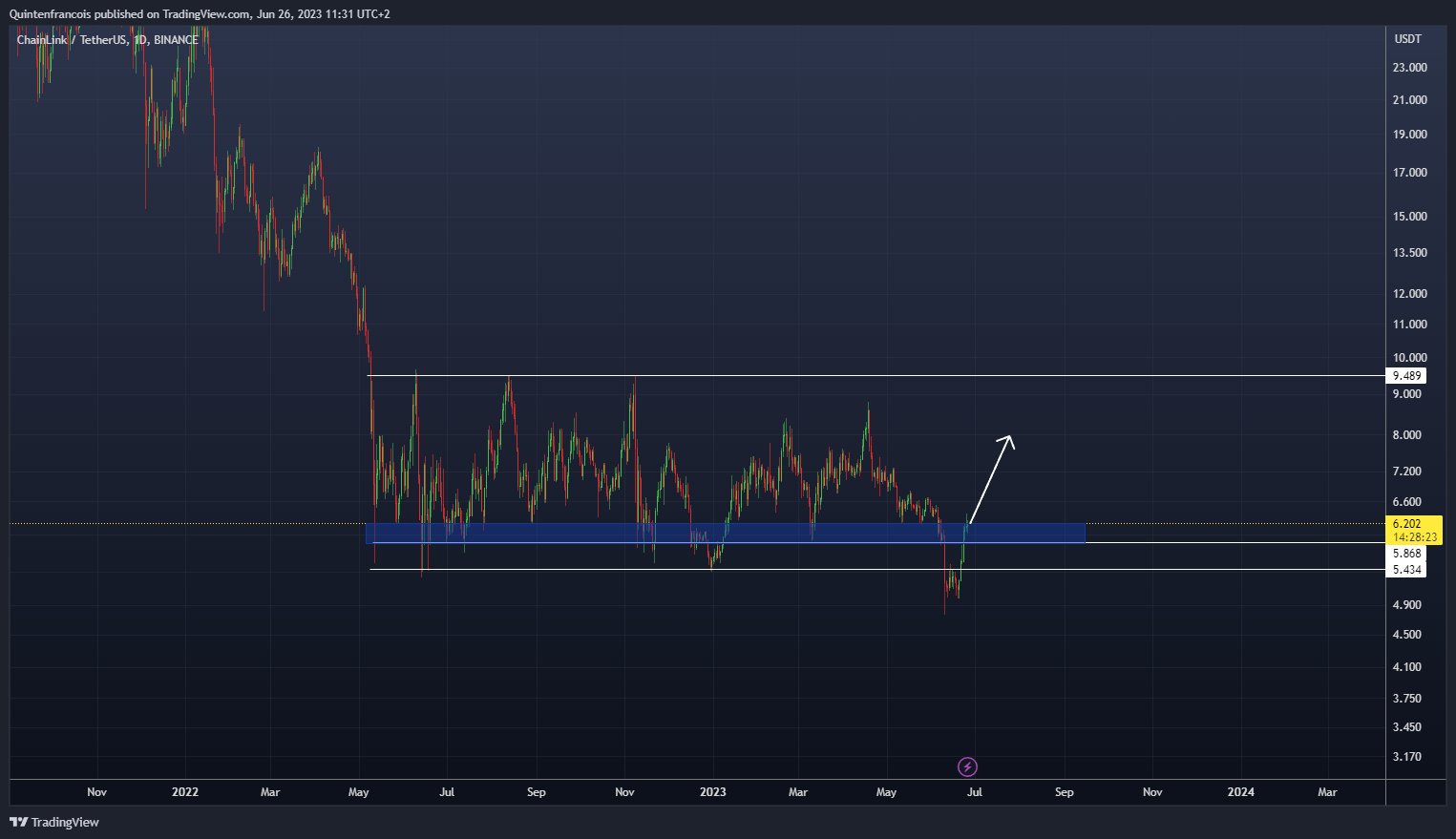Click the Nov label preceding 2022
Viewport: 1456px width, 839px height.
96,792
